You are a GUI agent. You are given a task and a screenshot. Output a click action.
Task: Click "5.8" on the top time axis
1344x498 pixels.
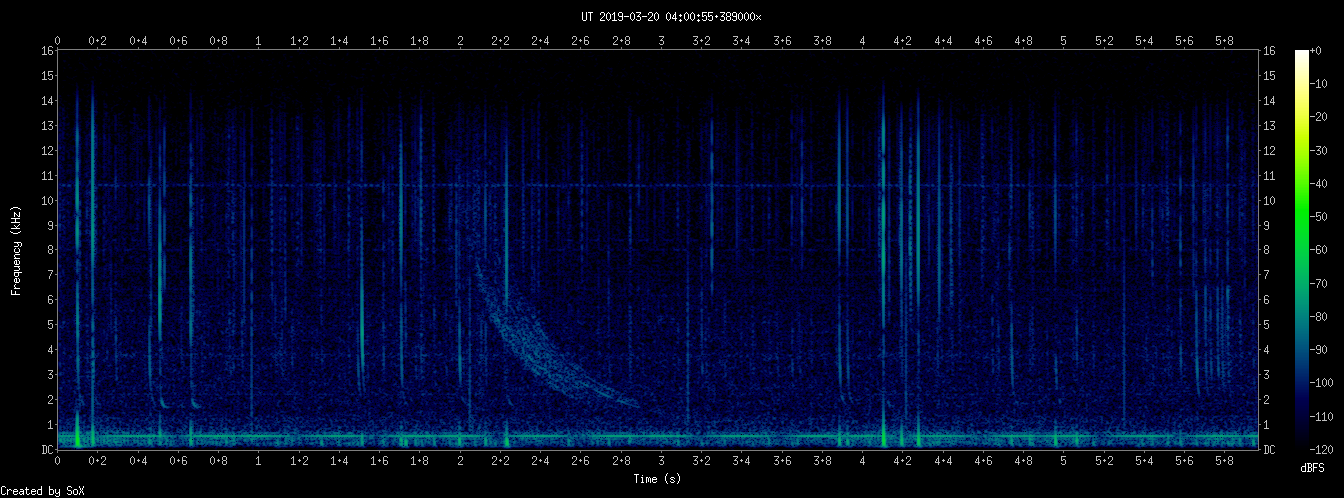pos(1225,41)
